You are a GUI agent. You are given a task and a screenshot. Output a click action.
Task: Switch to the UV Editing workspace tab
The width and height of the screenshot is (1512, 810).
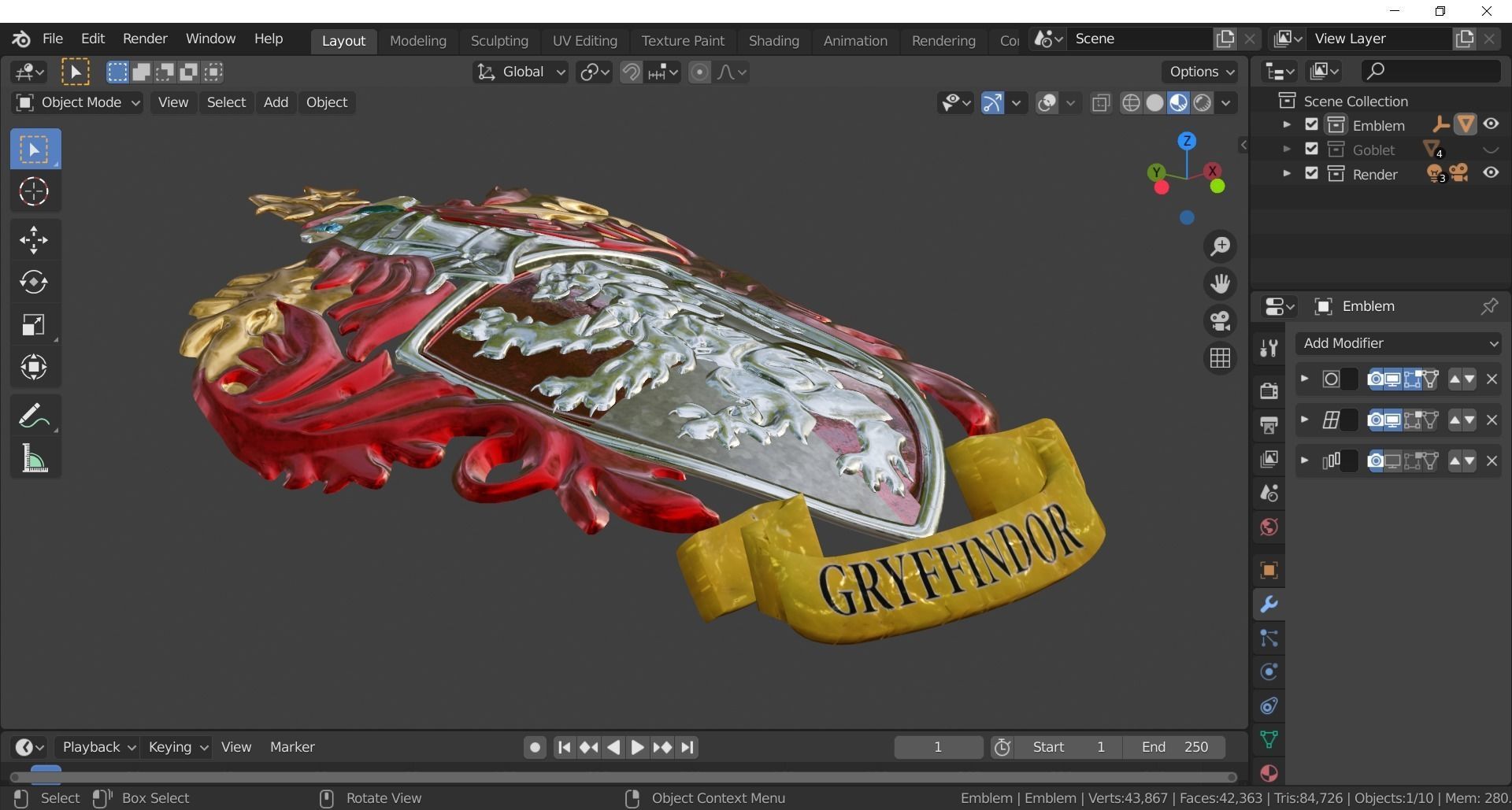[584, 41]
